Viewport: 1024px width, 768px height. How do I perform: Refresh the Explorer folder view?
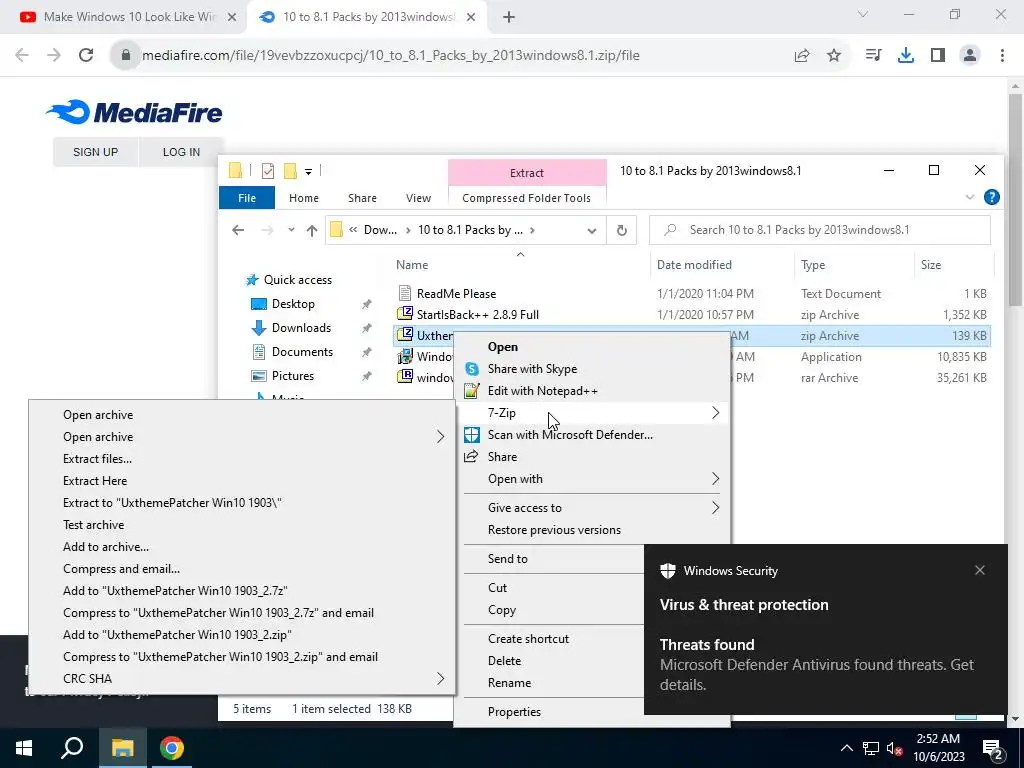[x=622, y=231]
